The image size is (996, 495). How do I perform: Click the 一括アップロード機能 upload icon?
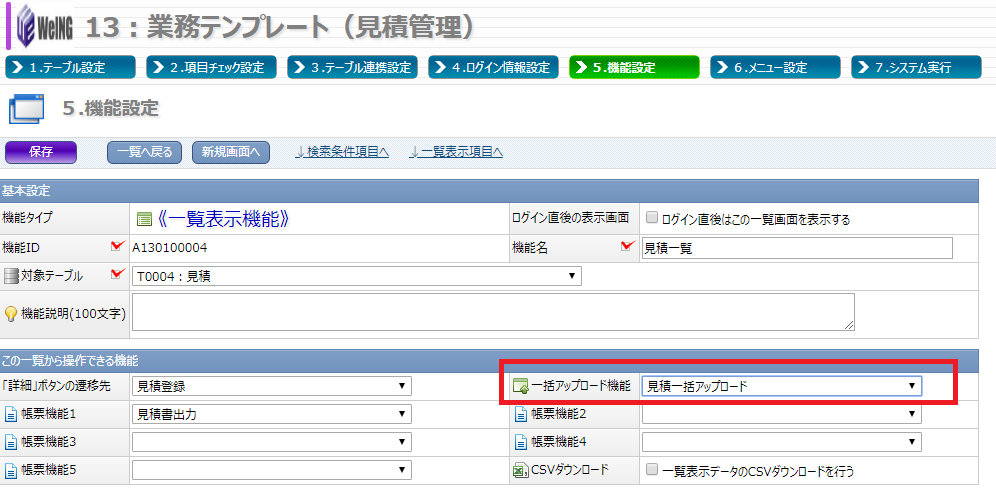tap(520, 387)
